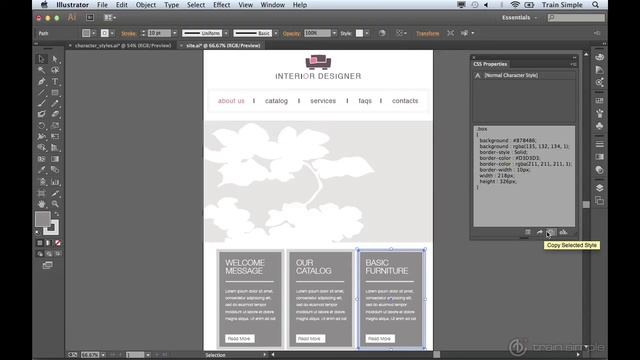Open the Stroke panel lines icon
The width and height of the screenshot is (640, 360).
coord(599,144)
